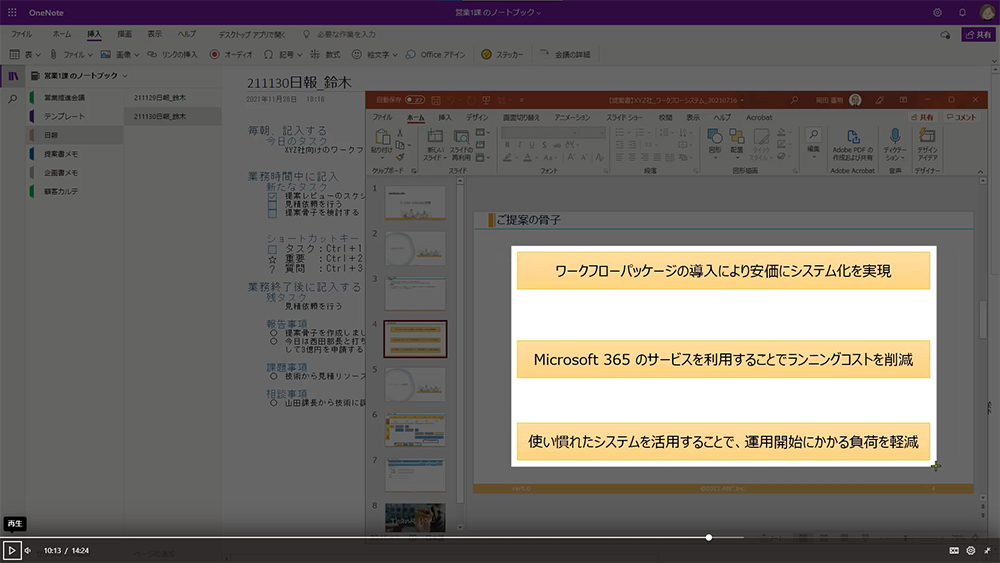Screen dimensions: 1000x563
Task: Open the OneNote app launcher grid
Action: point(12,12)
